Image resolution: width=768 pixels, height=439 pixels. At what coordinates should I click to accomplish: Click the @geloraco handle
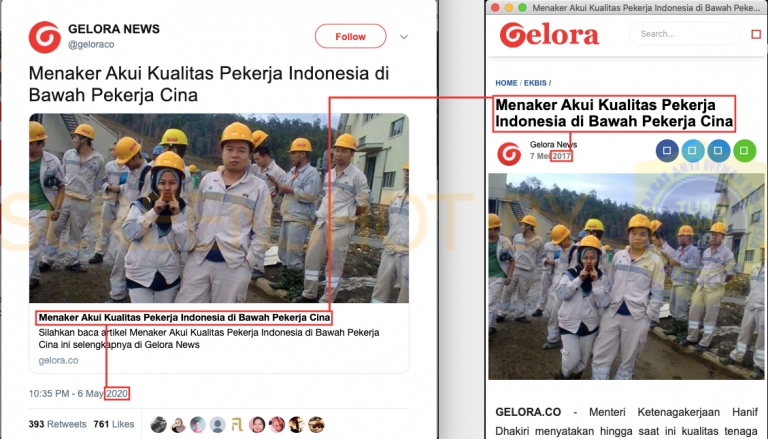click(91, 44)
